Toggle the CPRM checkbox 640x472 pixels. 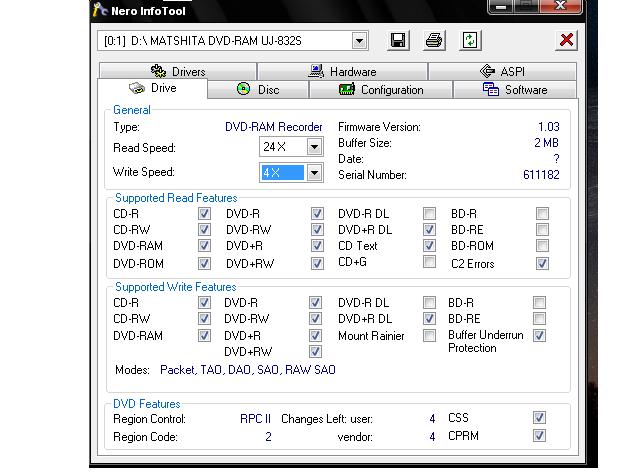[x=539, y=436]
